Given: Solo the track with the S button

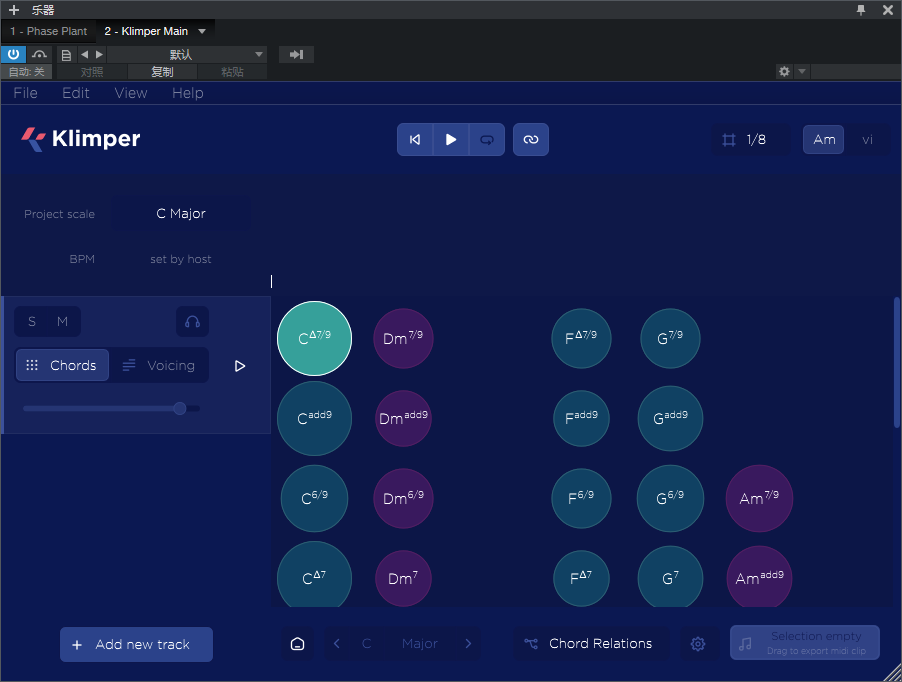Looking at the screenshot, I should [x=32, y=321].
